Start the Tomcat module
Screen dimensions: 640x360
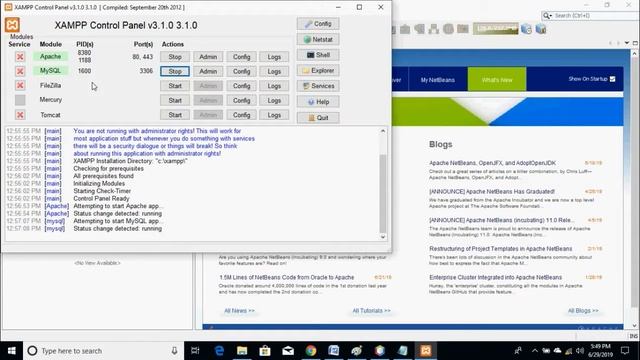[x=175, y=115]
